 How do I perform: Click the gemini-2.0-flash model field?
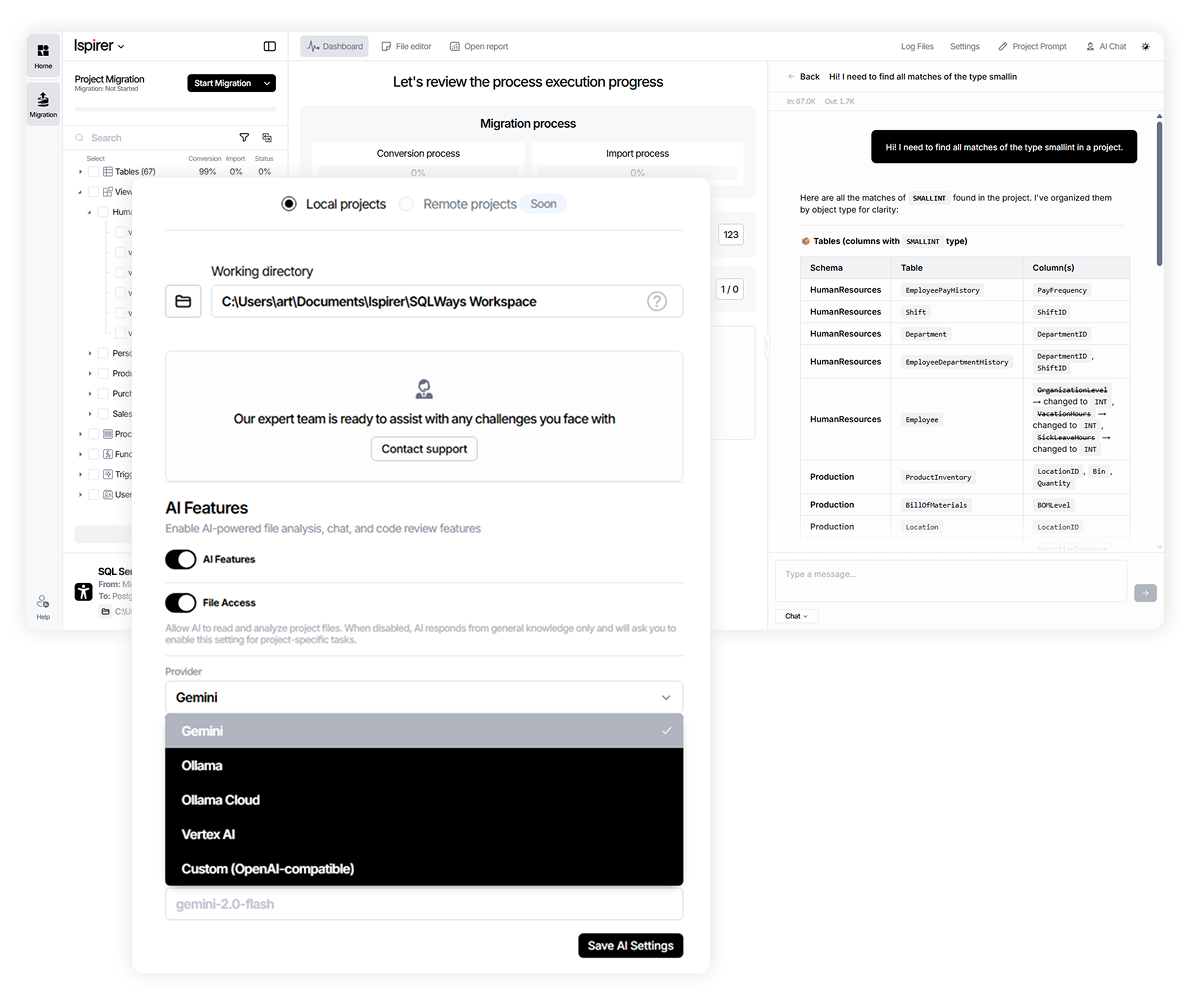pyautogui.click(x=424, y=904)
